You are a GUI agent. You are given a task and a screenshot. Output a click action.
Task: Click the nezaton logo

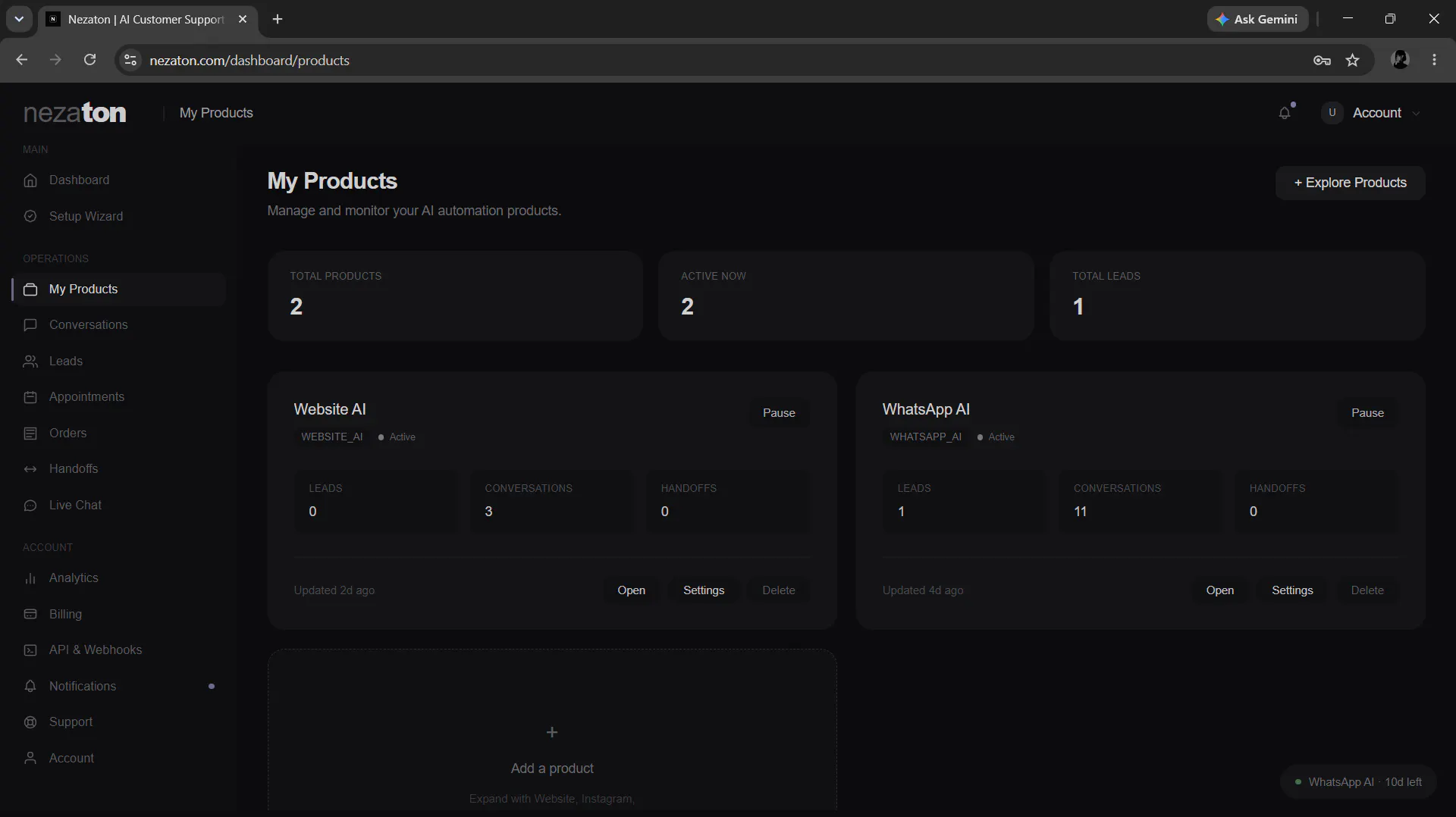coord(75,113)
